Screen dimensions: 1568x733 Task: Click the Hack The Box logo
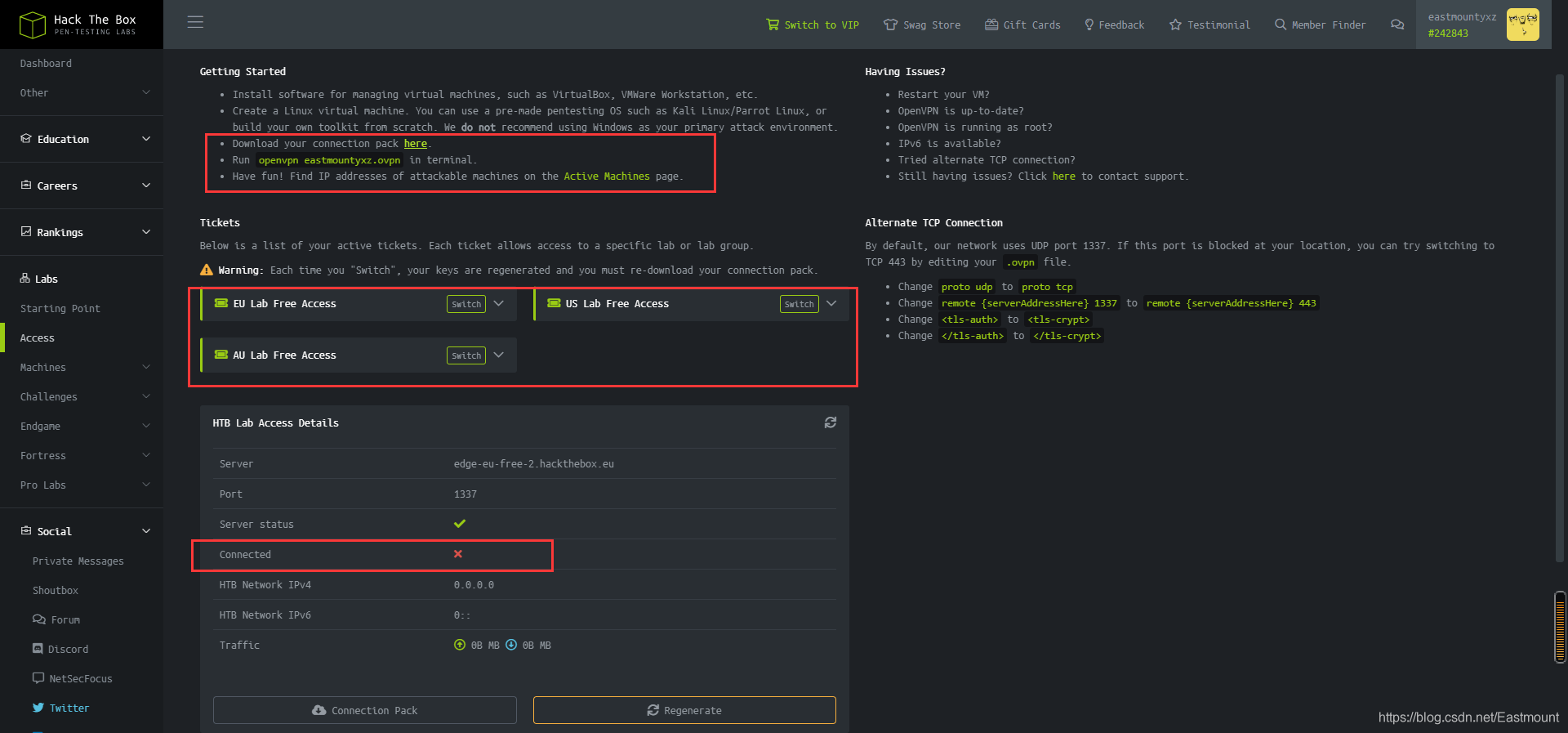point(78,25)
